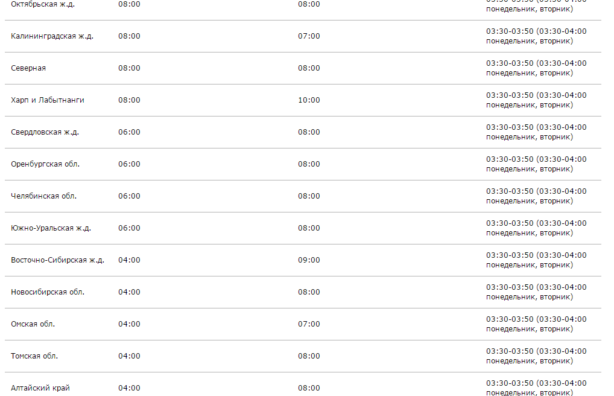614x396 pixels.
Task: Click 06:00 time in Свердловская ж.д. row
Action: coord(129,132)
